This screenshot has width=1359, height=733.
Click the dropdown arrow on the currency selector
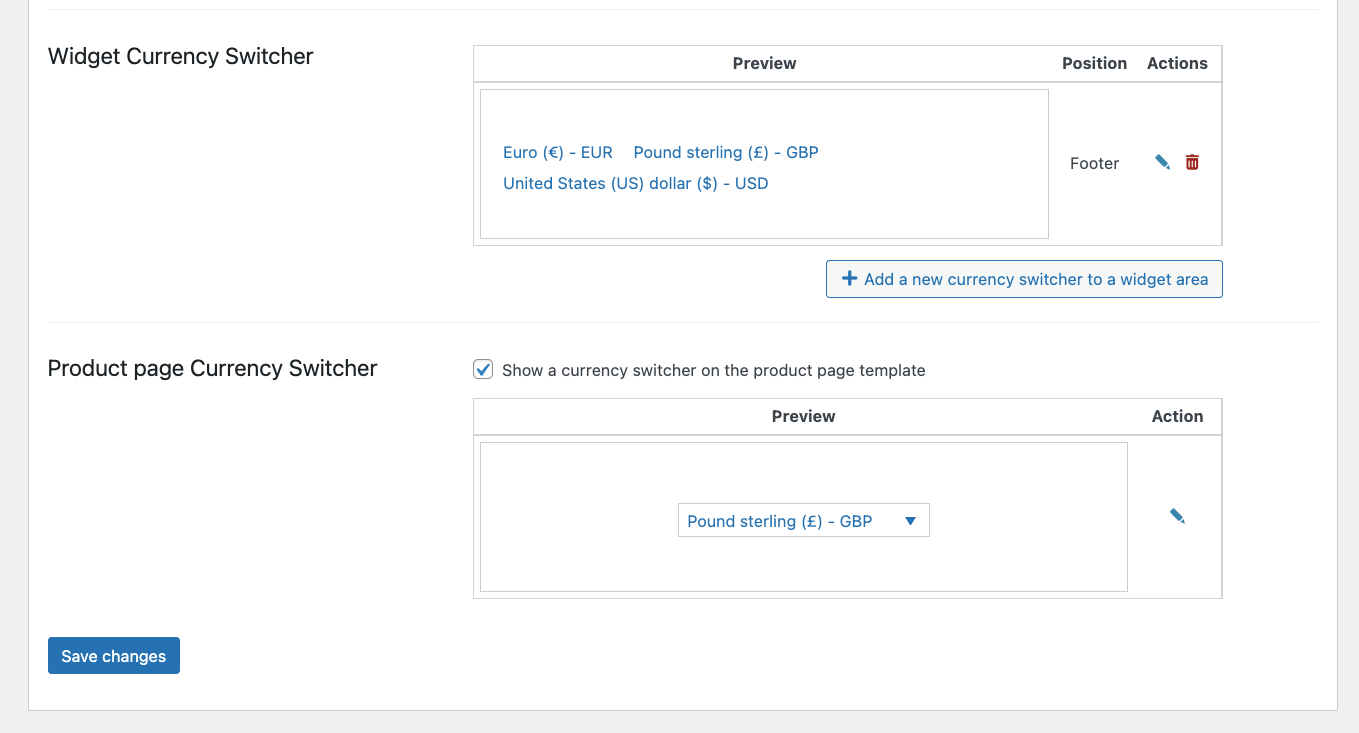coord(910,520)
